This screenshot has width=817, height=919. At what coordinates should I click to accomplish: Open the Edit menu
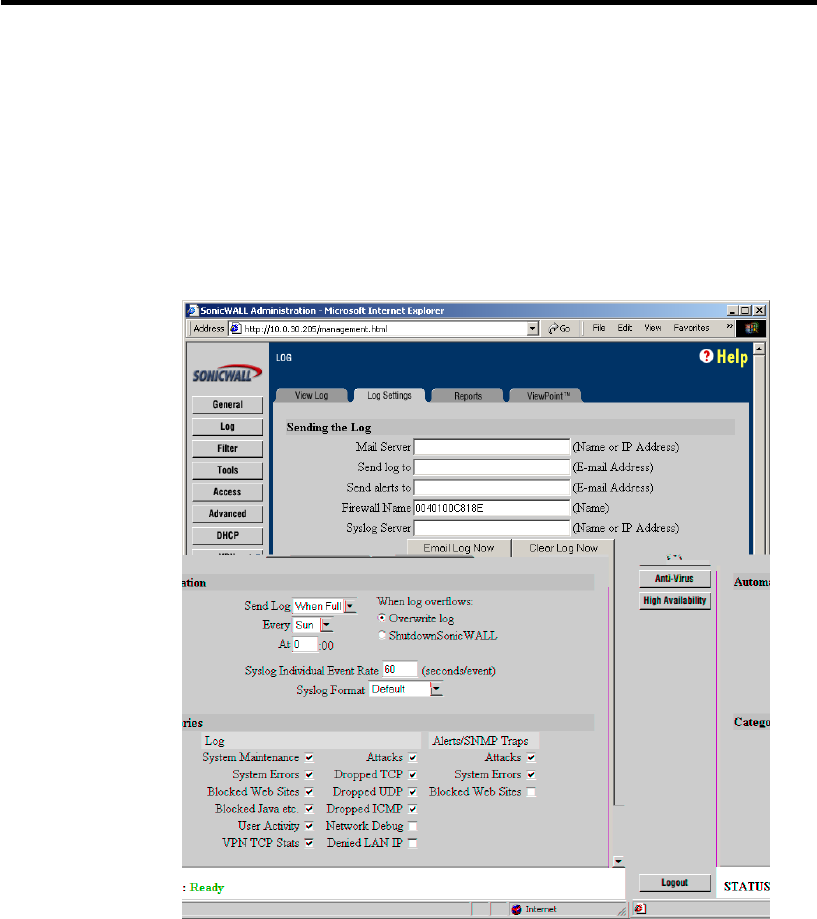click(x=625, y=328)
